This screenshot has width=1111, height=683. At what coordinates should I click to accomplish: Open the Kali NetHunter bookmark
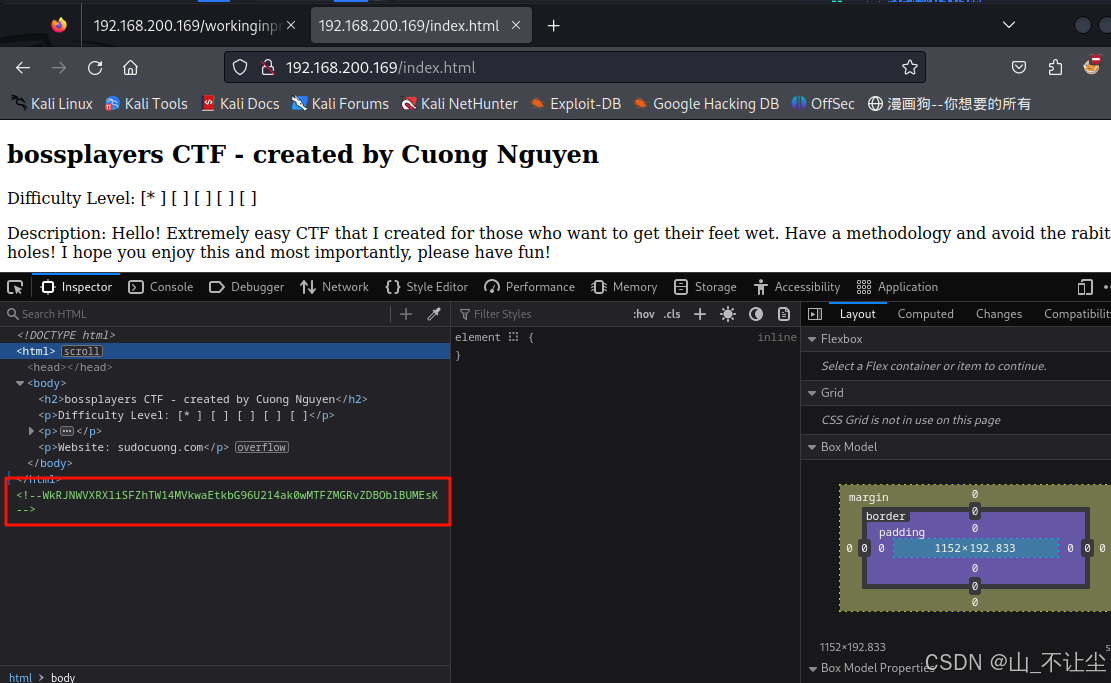click(459, 103)
